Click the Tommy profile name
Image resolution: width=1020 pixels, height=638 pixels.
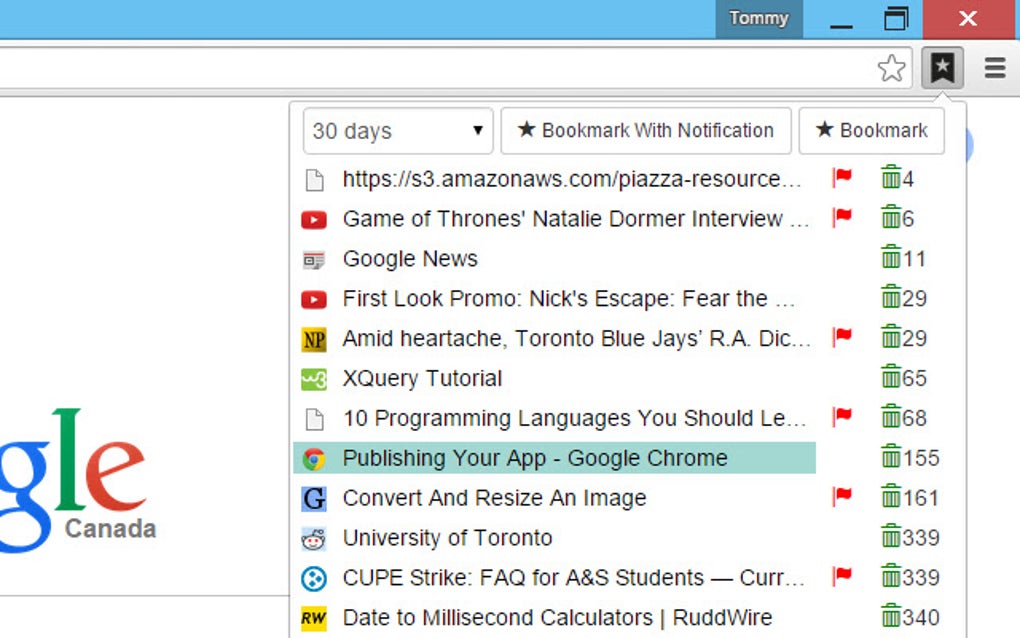(x=758, y=18)
